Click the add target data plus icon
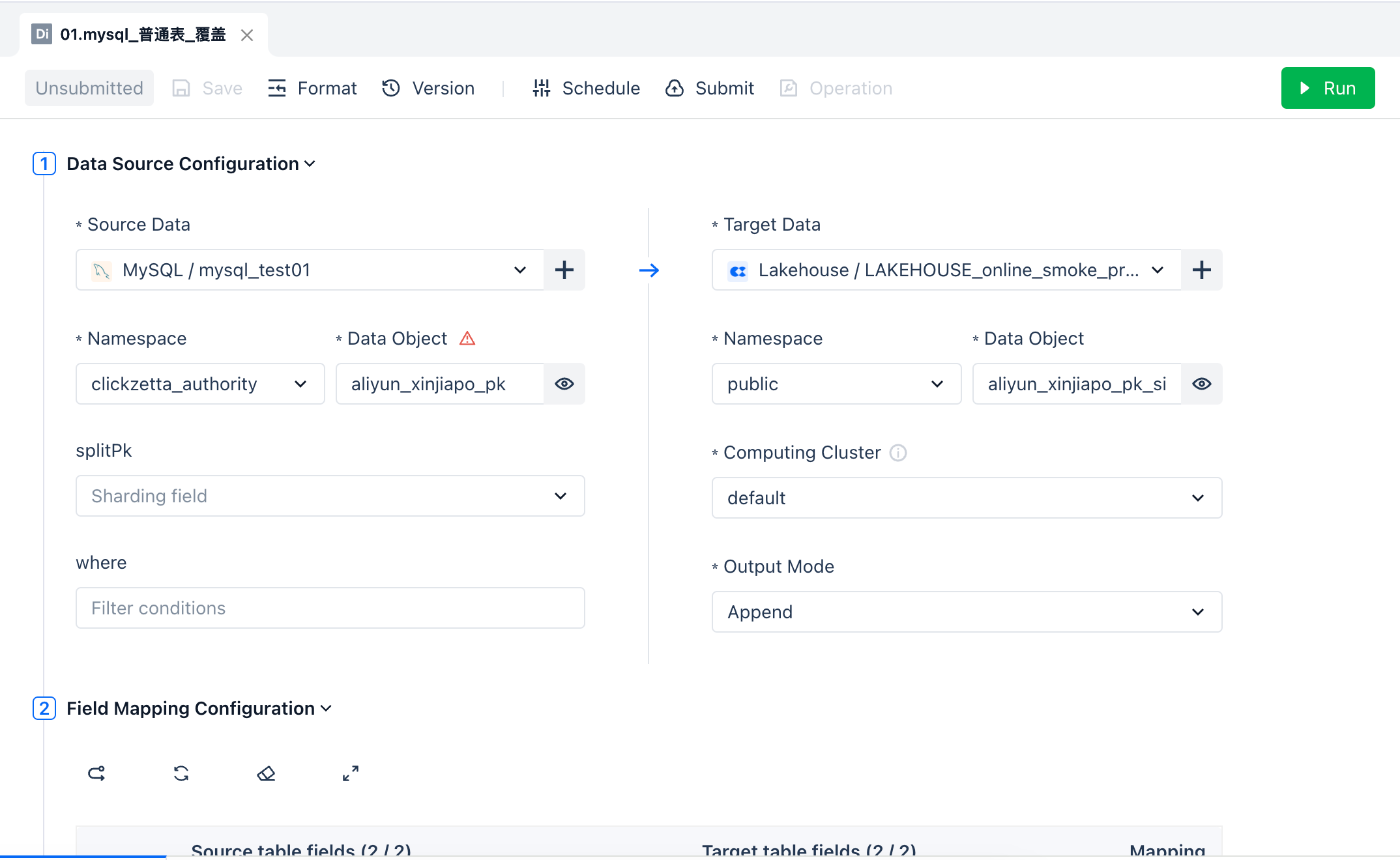This screenshot has height=860, width=1400. pos(1201,270)
